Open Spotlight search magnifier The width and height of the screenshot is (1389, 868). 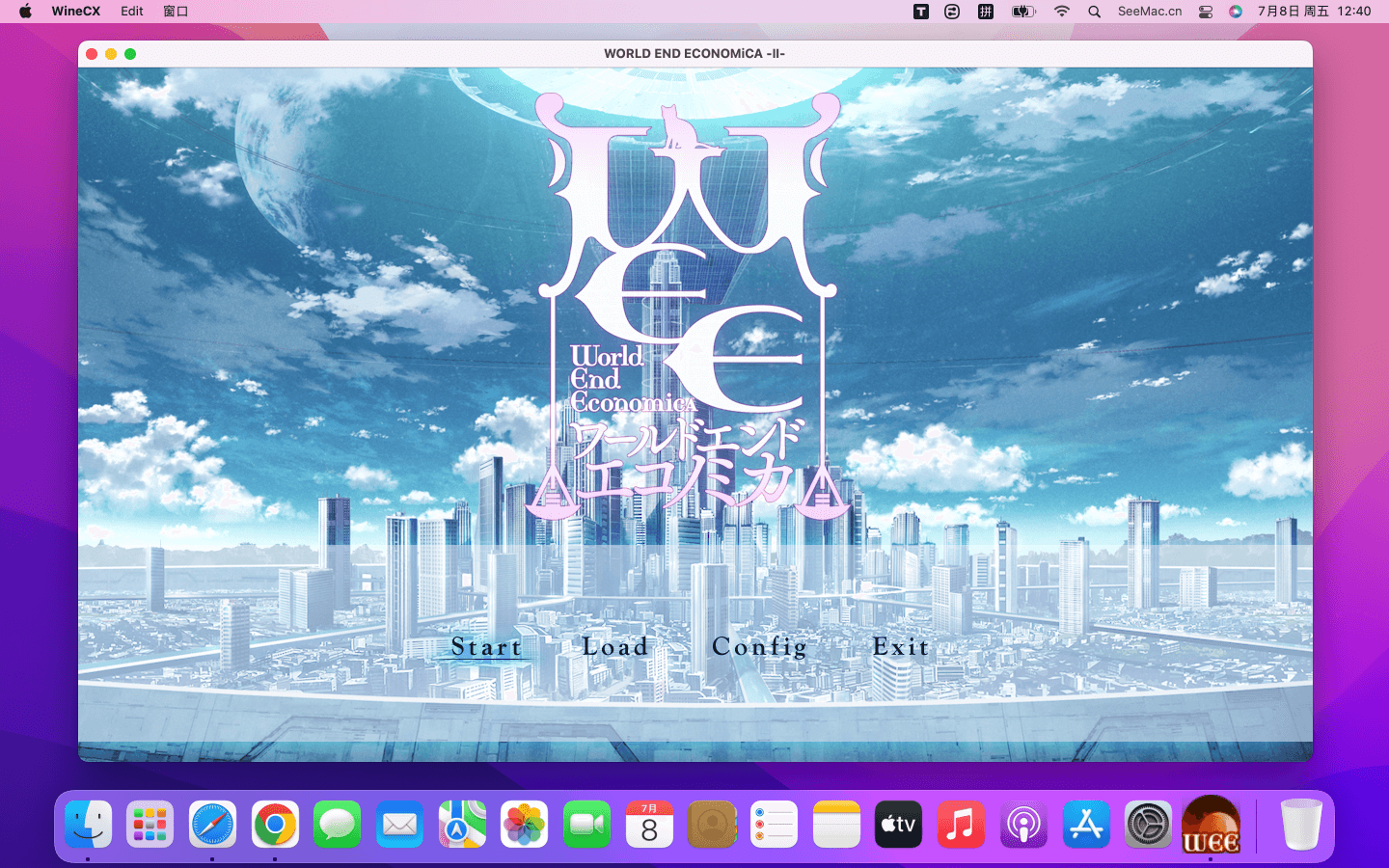coord(1094,12)
